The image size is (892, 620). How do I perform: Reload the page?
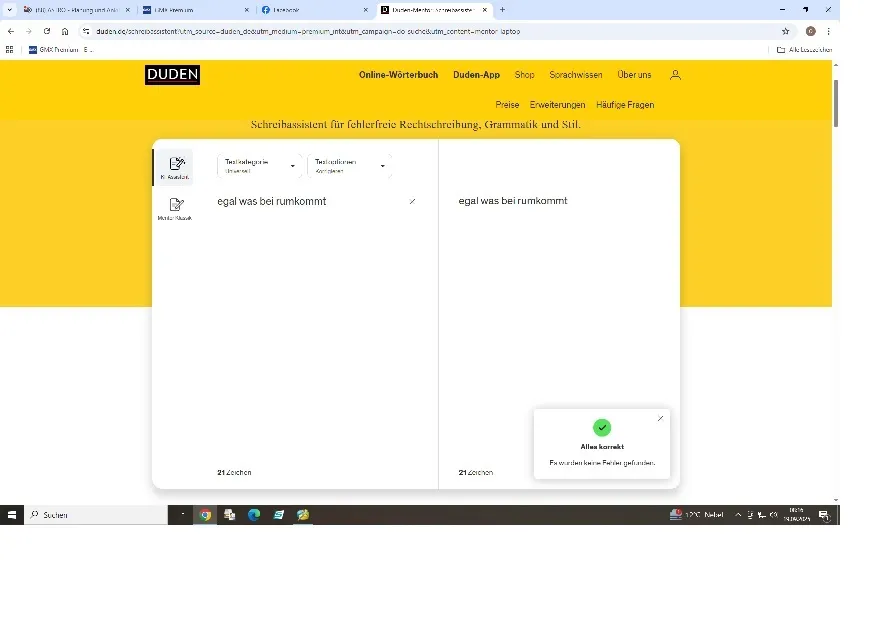[47, 31]
